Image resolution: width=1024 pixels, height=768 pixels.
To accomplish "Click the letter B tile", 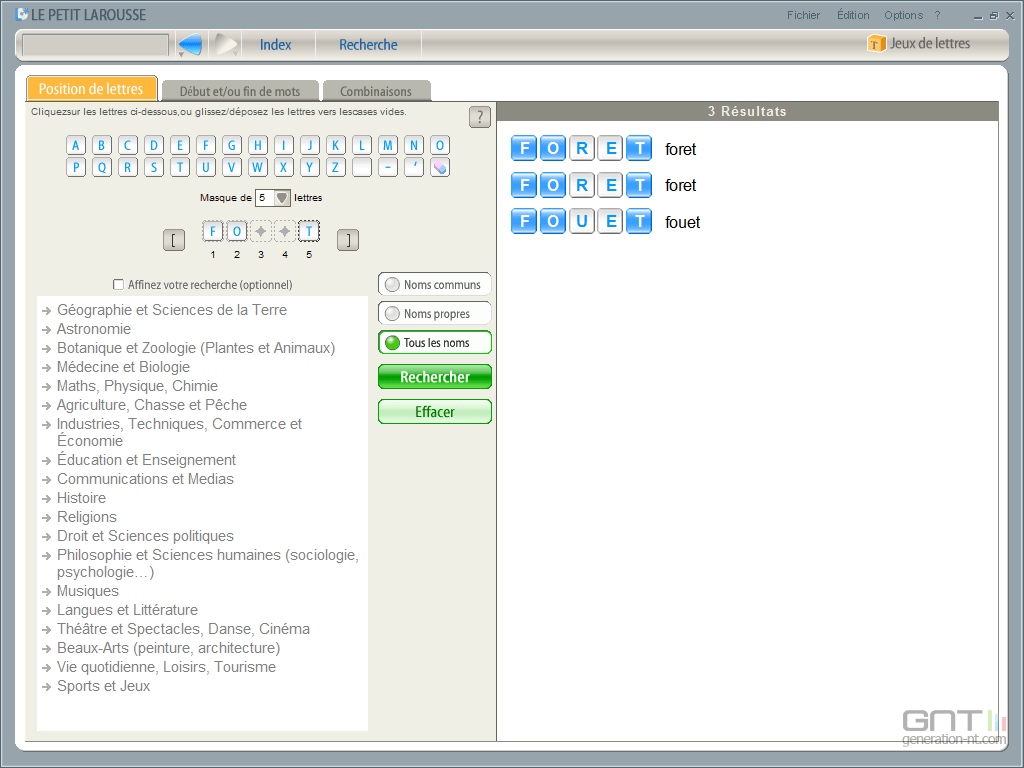I will pos(102,145).
